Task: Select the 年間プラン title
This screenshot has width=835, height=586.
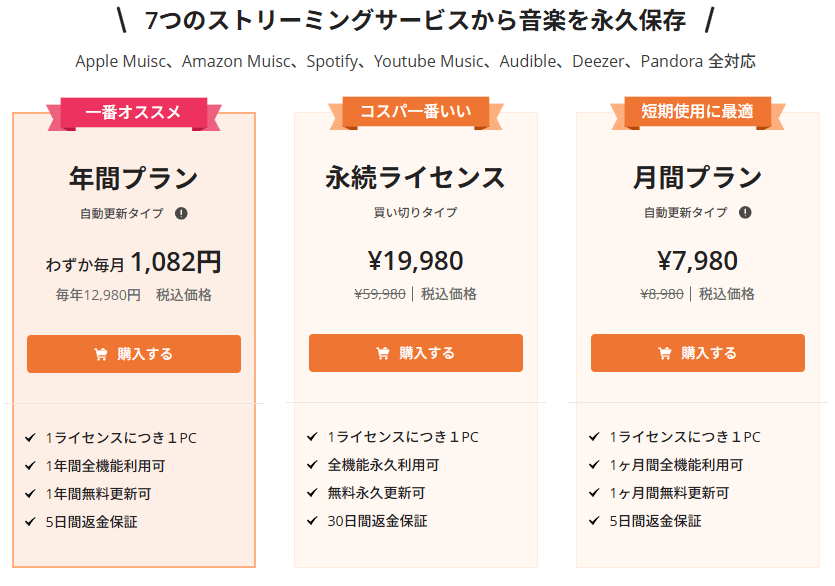Action: point(134,178)
